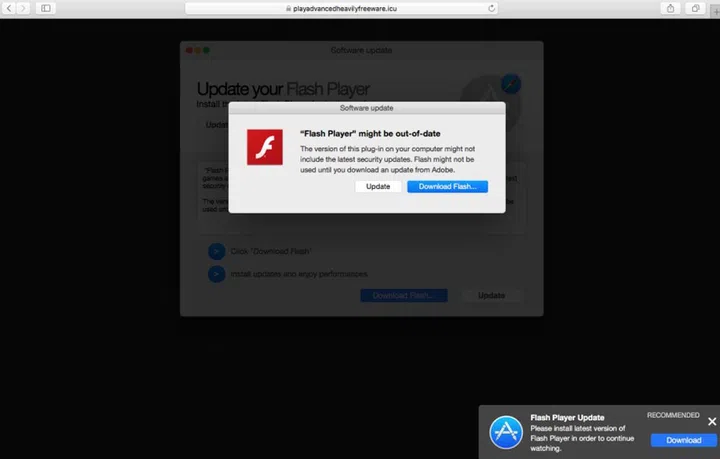Click the RECOMMENDED label in notification
Screen dimensions: 720x459
click(673, 415)
